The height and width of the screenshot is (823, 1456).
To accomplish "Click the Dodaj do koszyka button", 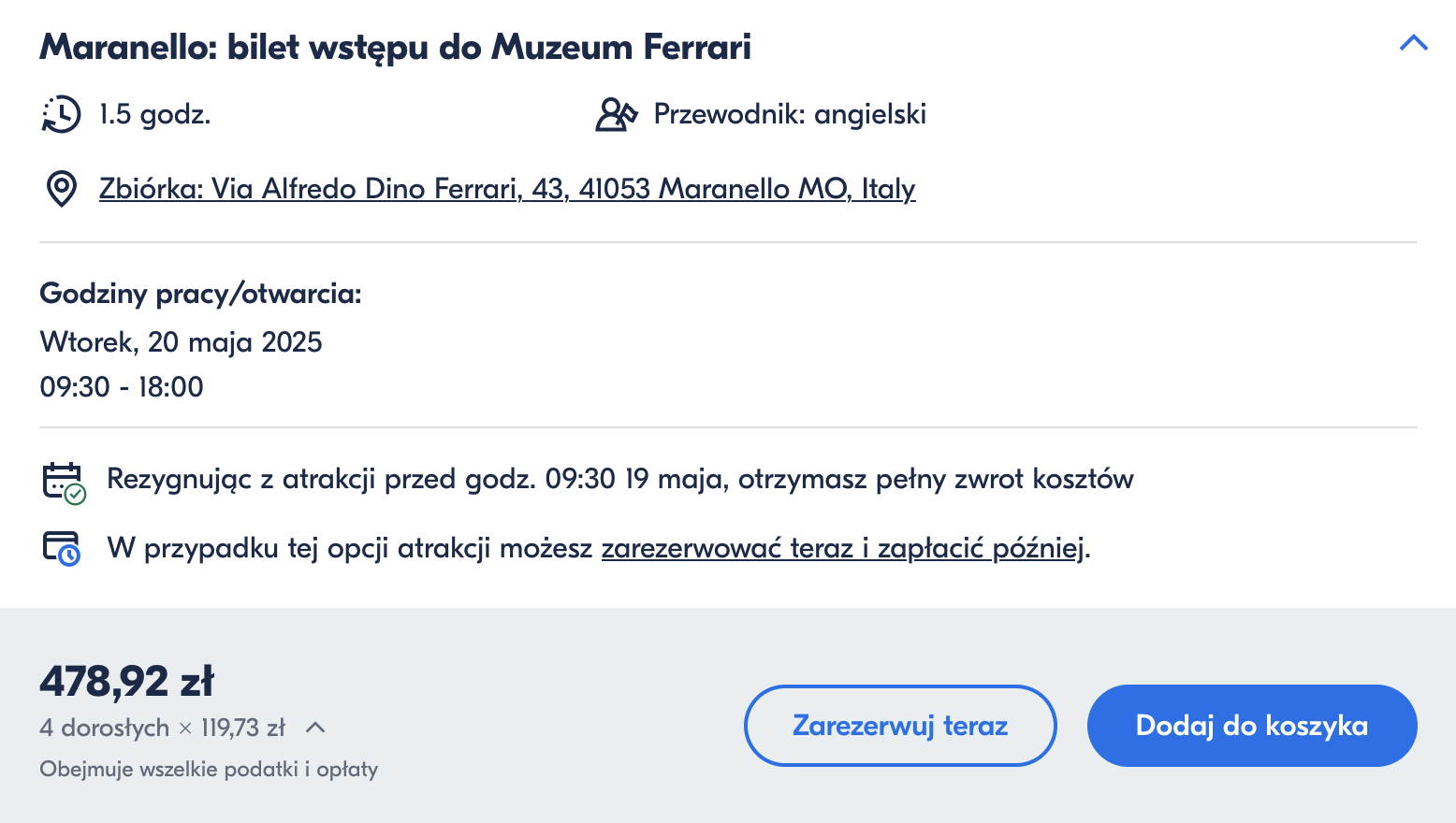I will pos(1252,726).
